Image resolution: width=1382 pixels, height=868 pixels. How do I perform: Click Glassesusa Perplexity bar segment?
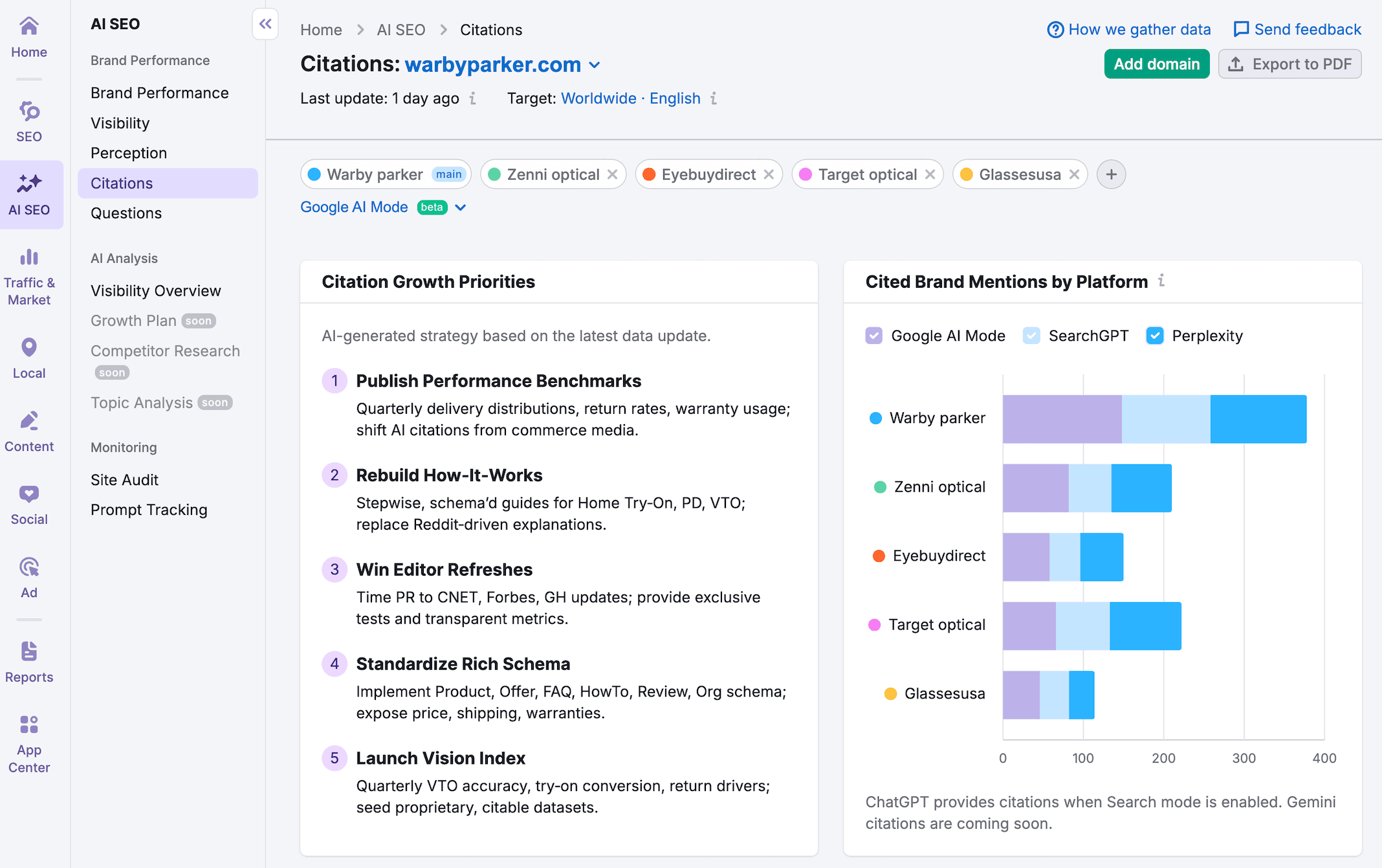[x=1082, y=695]
